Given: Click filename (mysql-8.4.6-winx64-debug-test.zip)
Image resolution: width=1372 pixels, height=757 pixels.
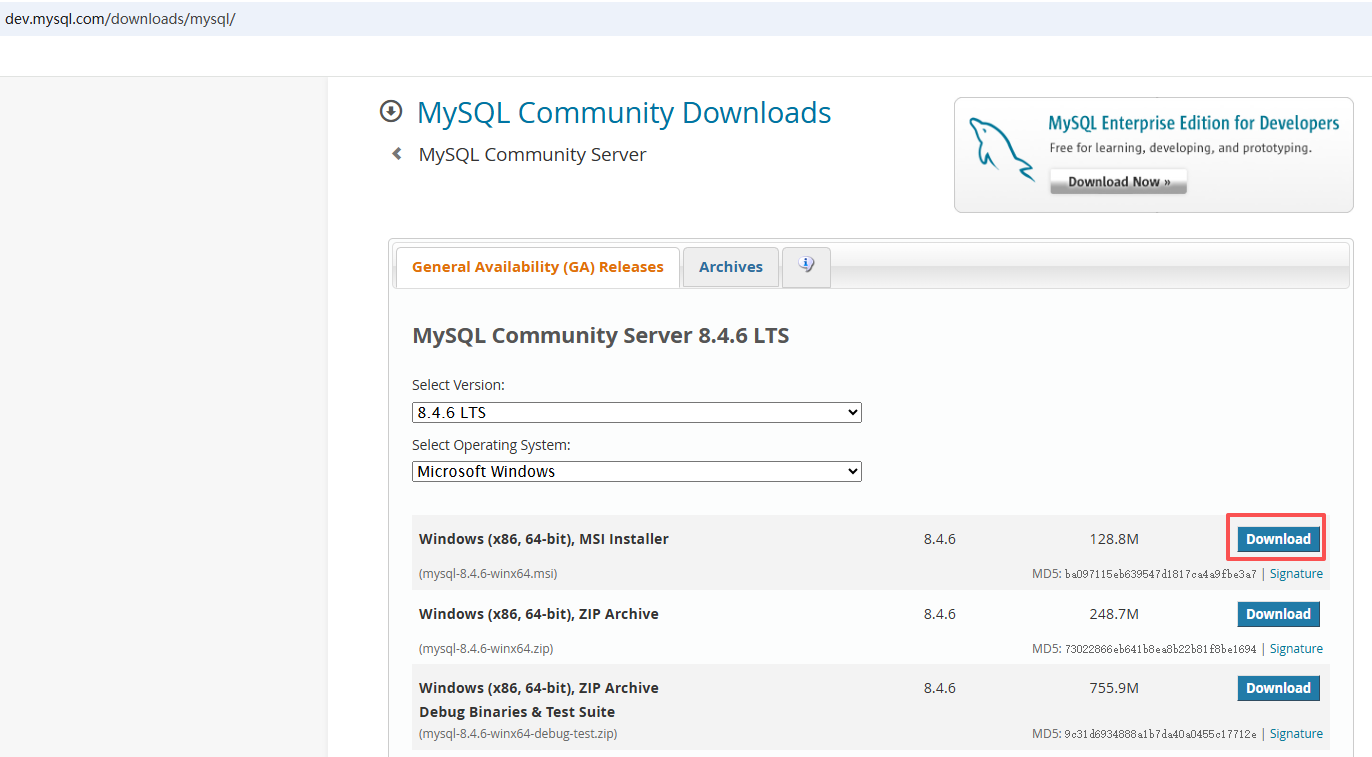Looking at the screenshot, I should (x=518, y=734).
